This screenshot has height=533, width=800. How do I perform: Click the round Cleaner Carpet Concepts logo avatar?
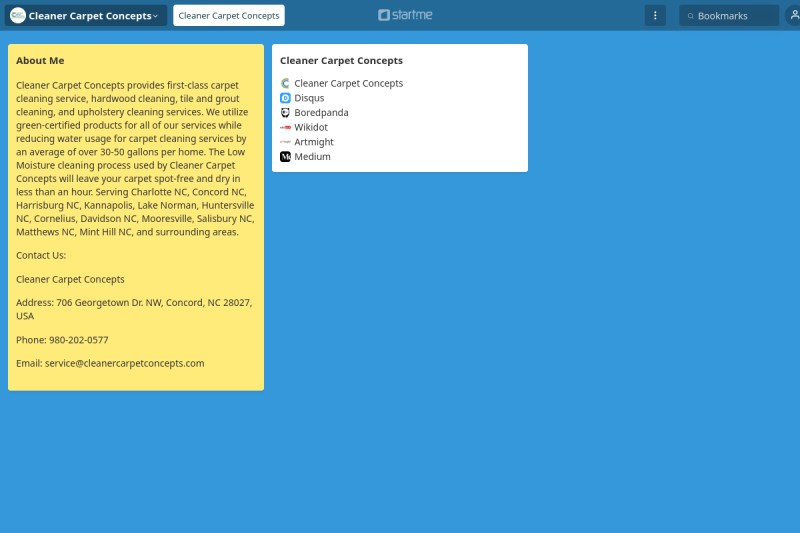click(x=18, y=15)
